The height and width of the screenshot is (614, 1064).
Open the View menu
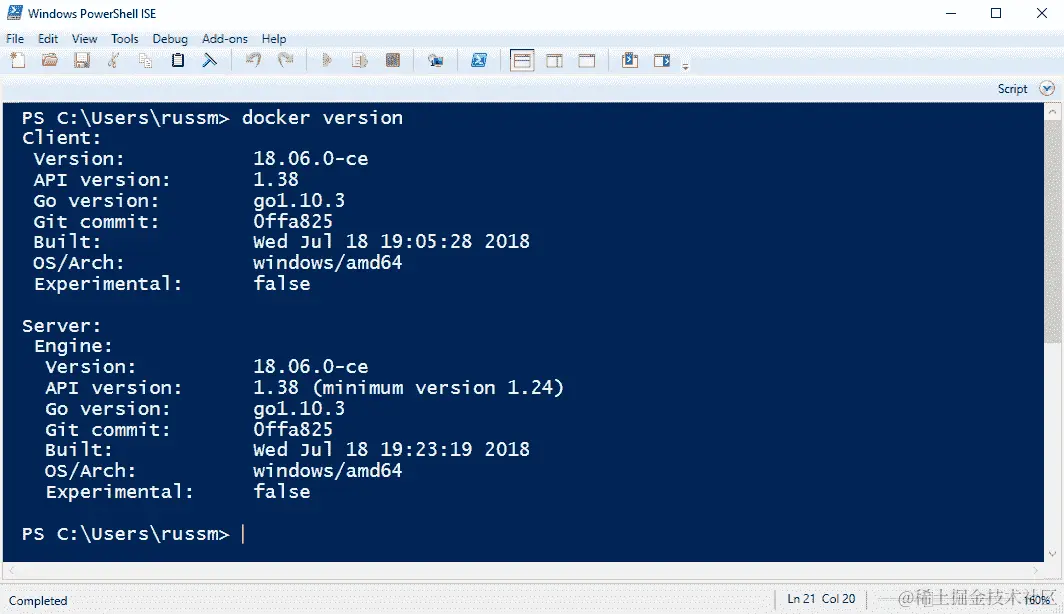pos(84,39)
